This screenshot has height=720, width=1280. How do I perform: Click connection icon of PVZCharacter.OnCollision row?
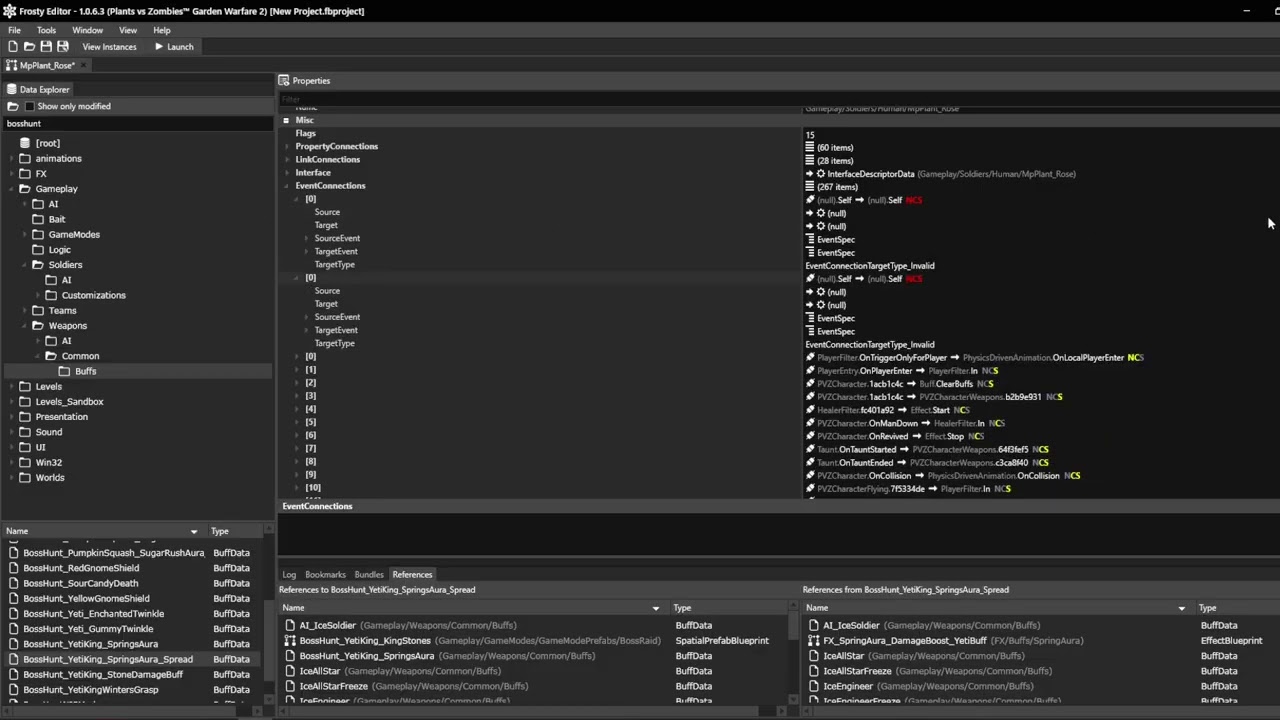click(810, 475)
